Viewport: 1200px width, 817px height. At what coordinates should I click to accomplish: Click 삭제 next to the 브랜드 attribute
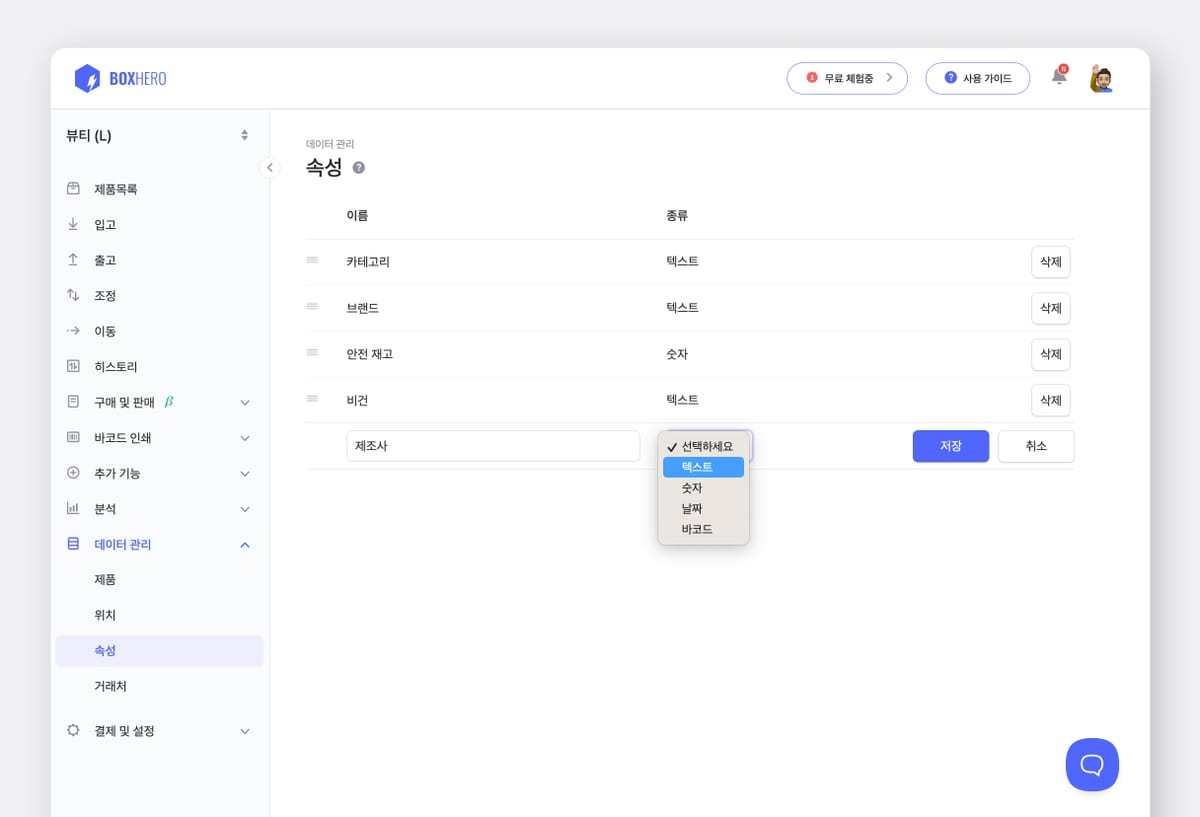[1050, 308]
